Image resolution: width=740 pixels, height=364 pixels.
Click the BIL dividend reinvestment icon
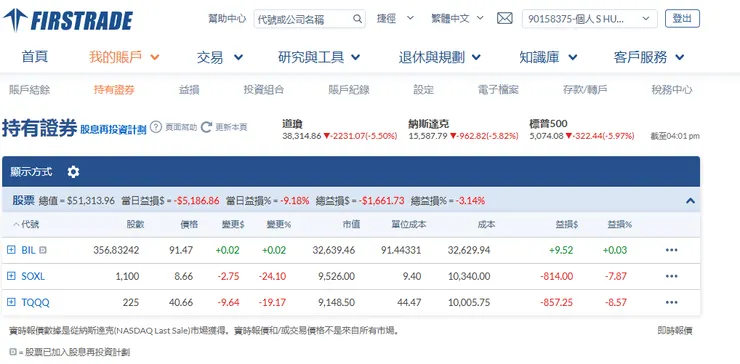(x=42, y=250)
